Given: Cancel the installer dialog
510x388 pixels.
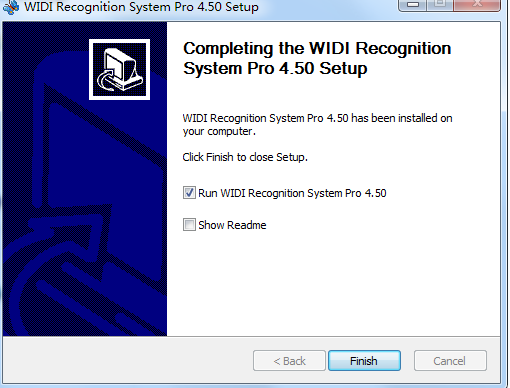Looking at the screenshot, I should (x=450, y=360).
